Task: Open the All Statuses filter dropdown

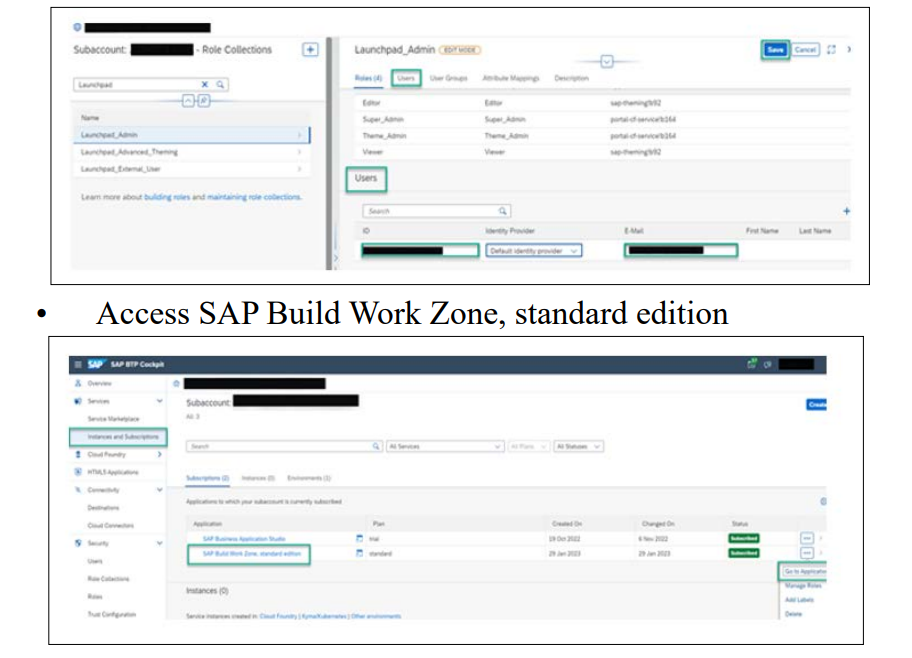Action: tap(578, 446)
